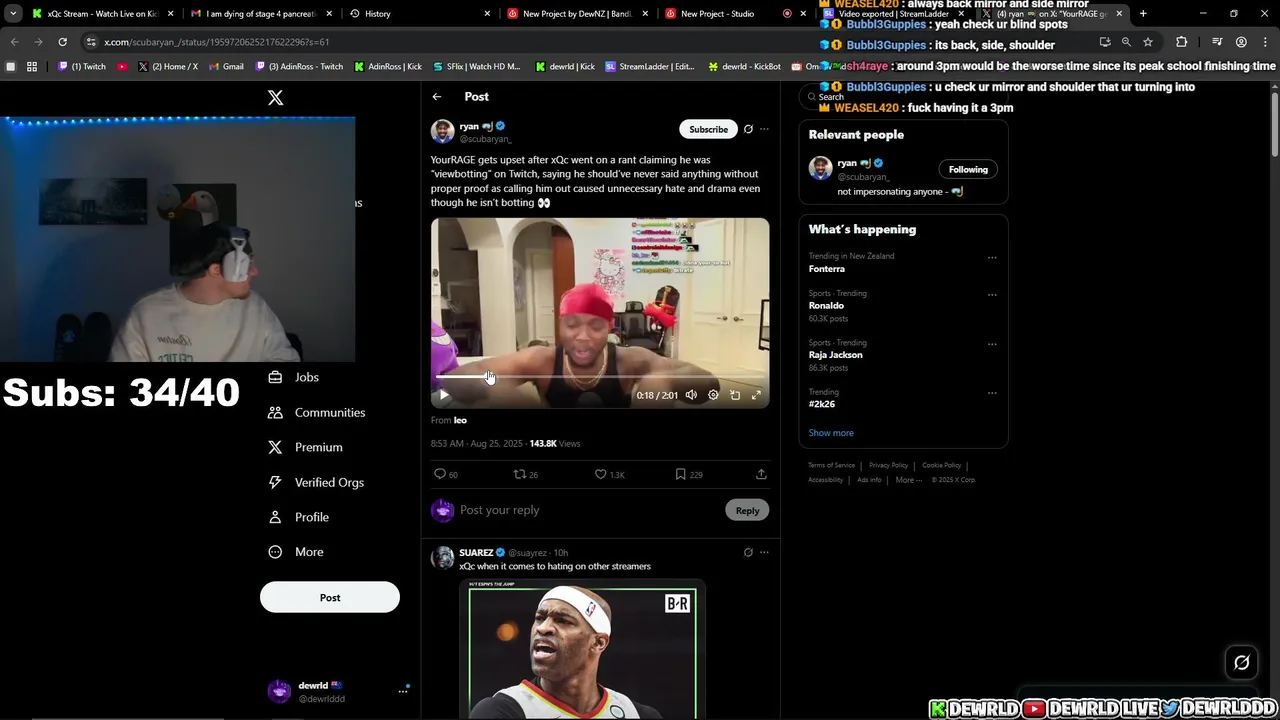Open dewrld - KickBot bookmark
The image size is (1280, 720).
[x=744, y=67]
